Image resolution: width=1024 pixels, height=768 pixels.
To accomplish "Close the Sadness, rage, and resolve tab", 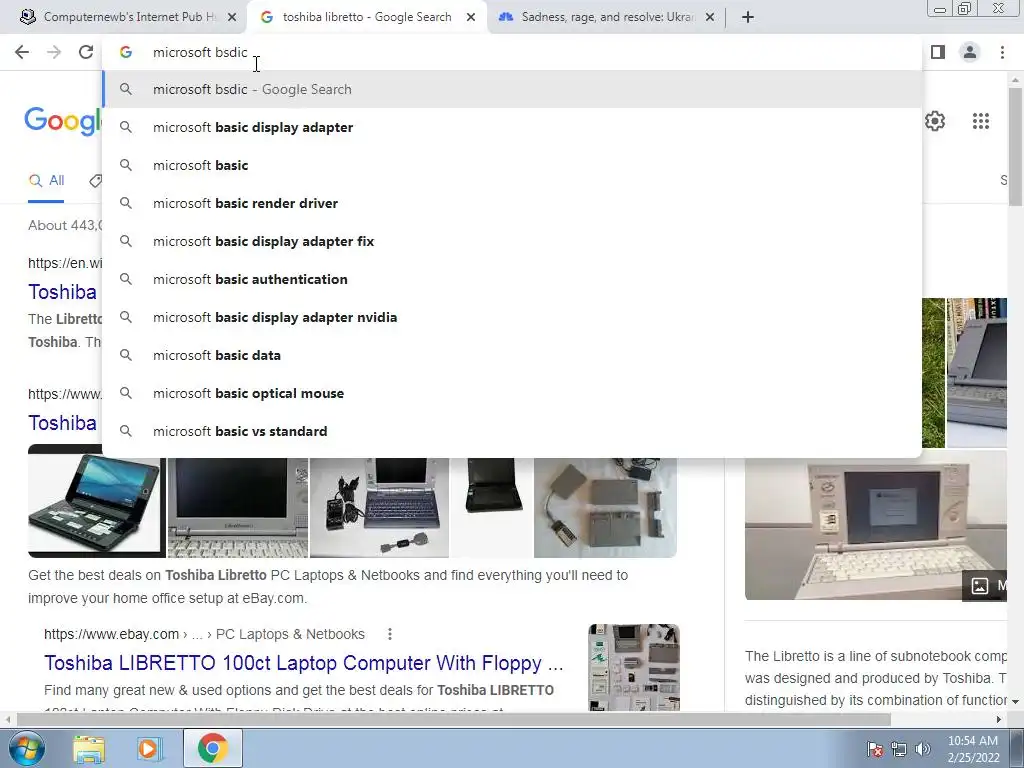I will [x=711, y=17].
